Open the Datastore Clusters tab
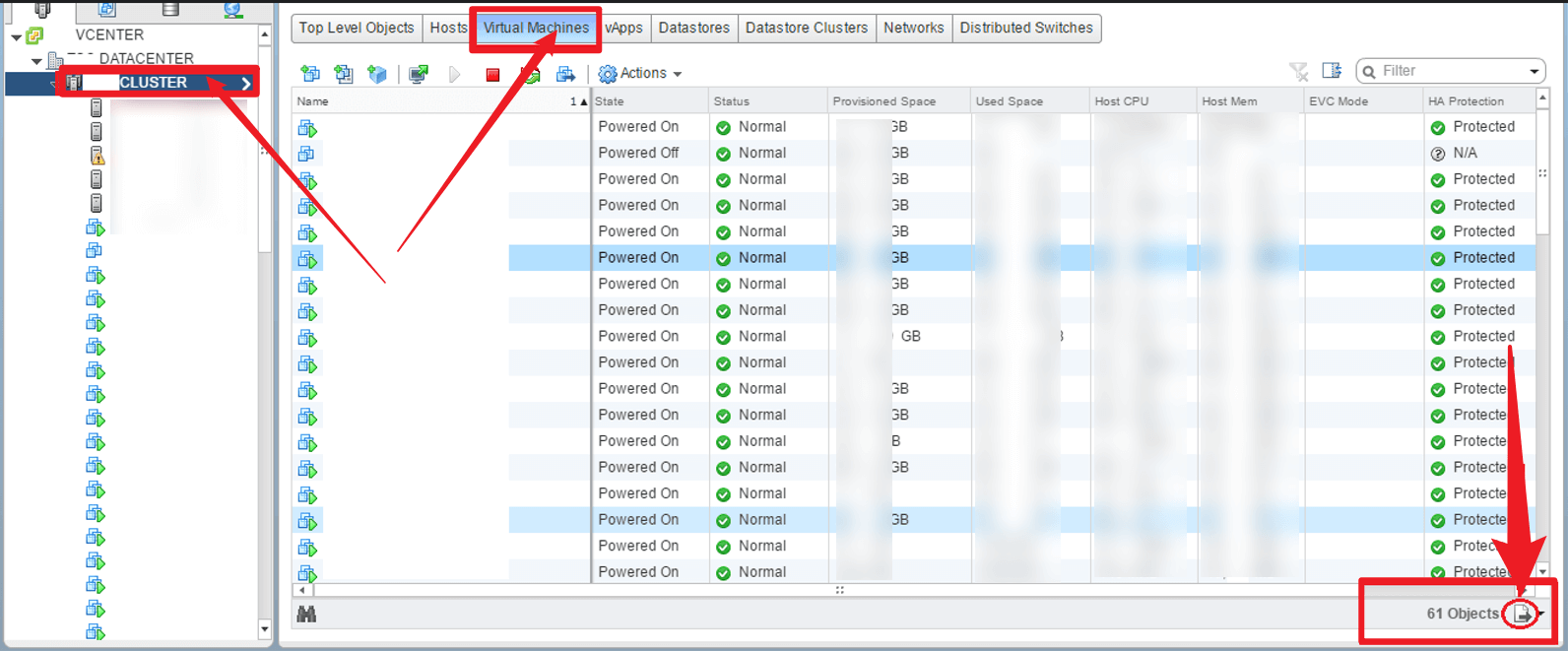 click(807, 28)
